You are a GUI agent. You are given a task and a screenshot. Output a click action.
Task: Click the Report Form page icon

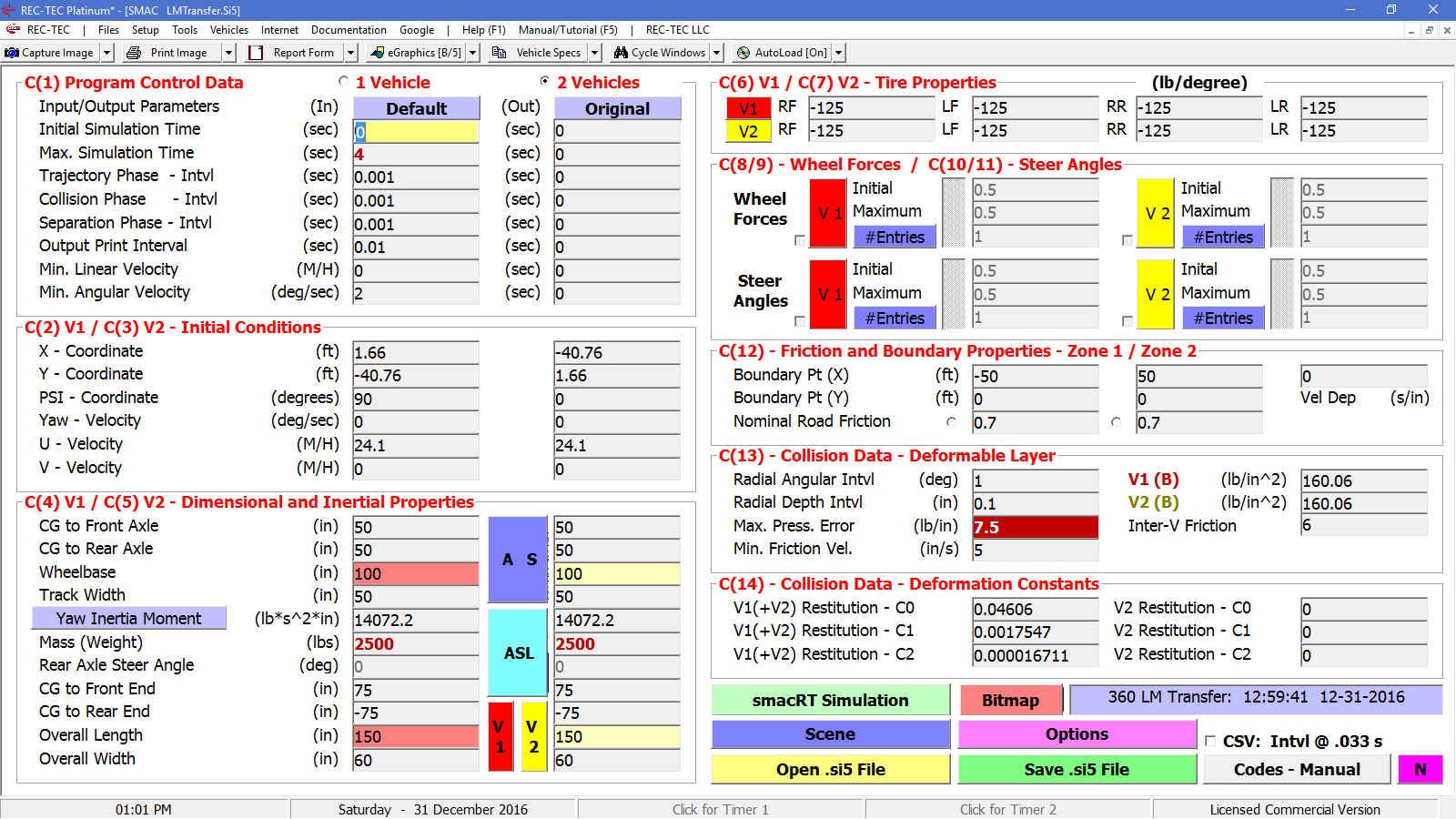coord(256,53)
